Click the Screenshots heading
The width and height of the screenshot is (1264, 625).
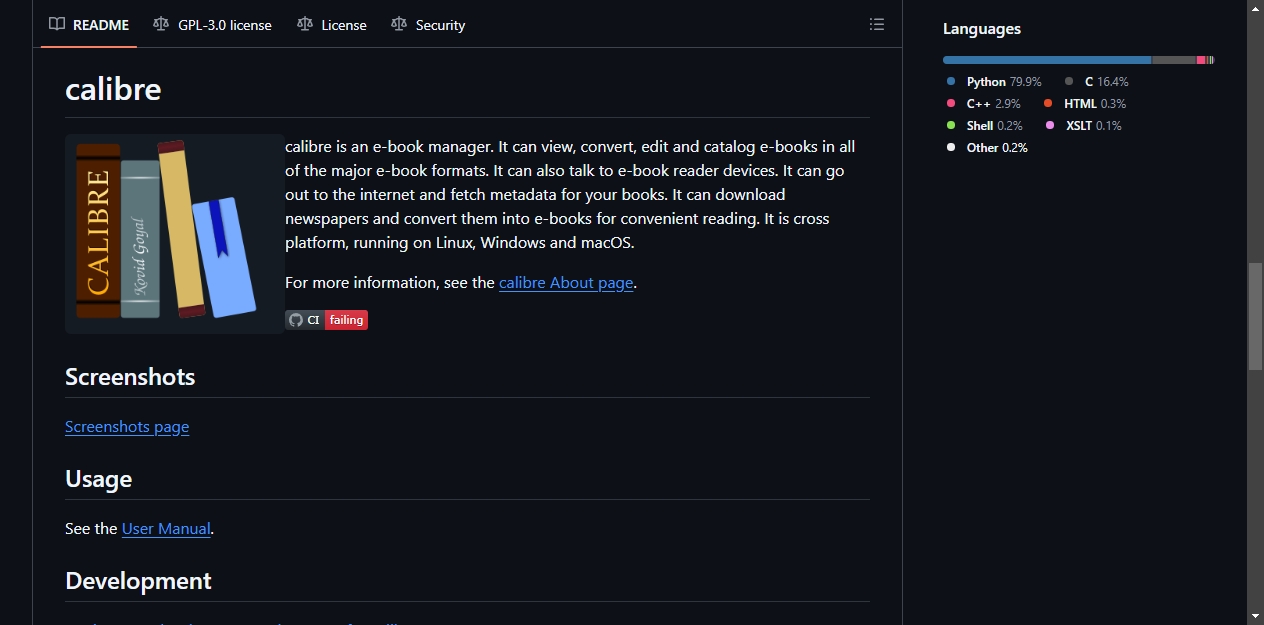pos(130,377)
